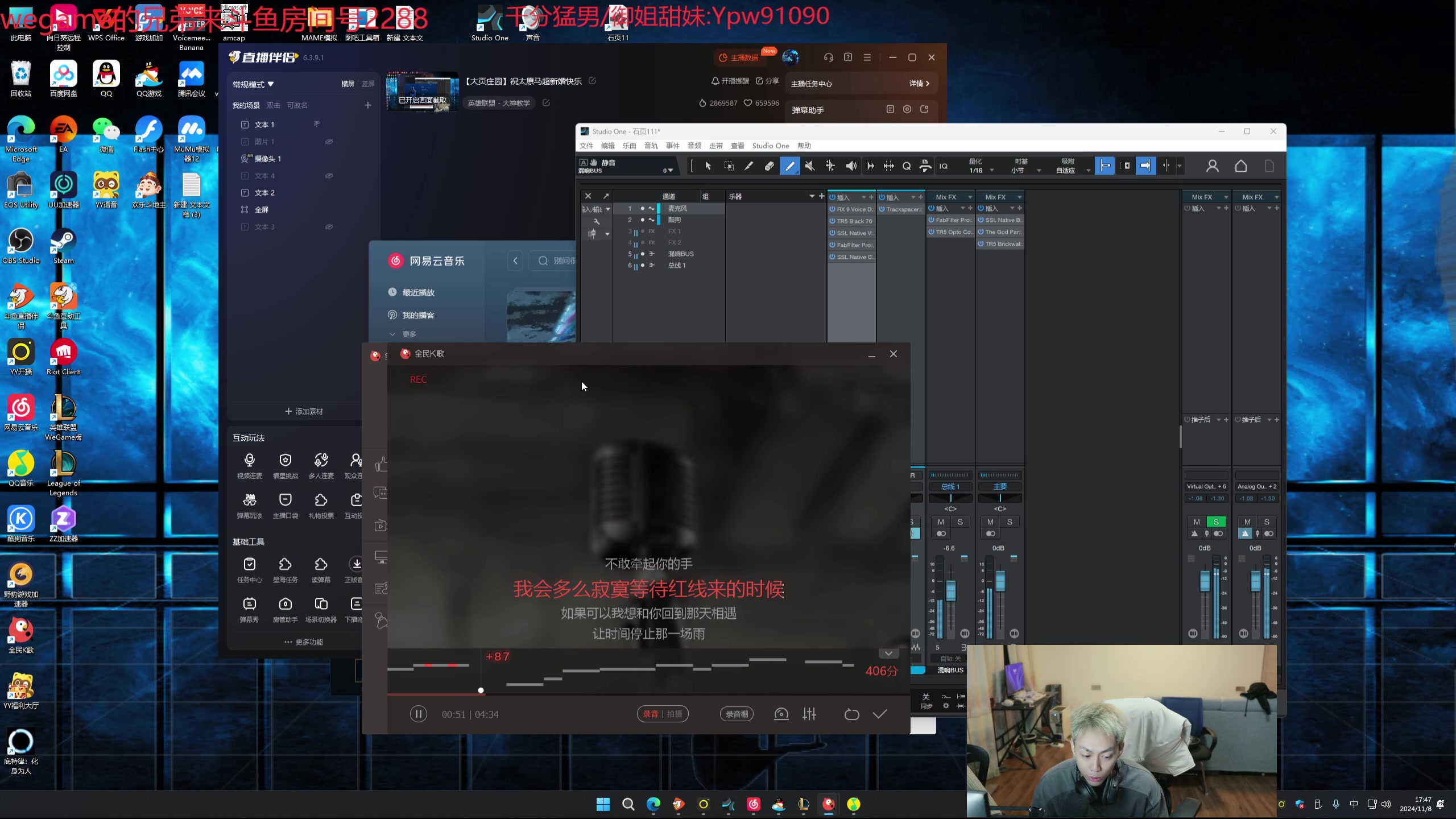Image resolution: width=1456 pixels, height=819 pixels.
Task: Collapse the pitch panel chevron in 全民K歌
Action: 888,653
